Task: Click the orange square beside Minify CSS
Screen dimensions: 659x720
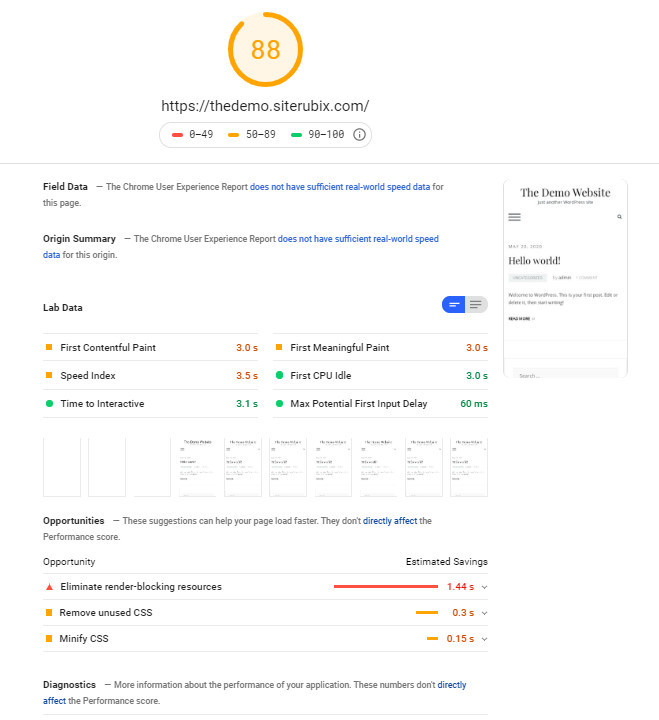Action: [x=49, y=638]
